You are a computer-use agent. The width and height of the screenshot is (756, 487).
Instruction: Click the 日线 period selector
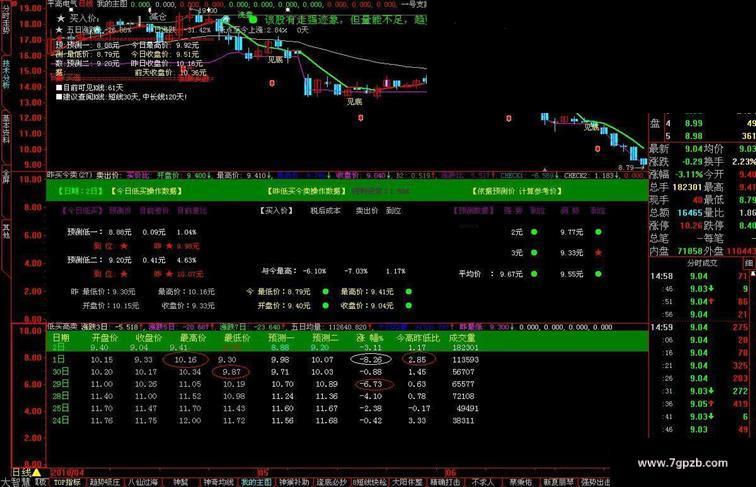pos(21,472)
